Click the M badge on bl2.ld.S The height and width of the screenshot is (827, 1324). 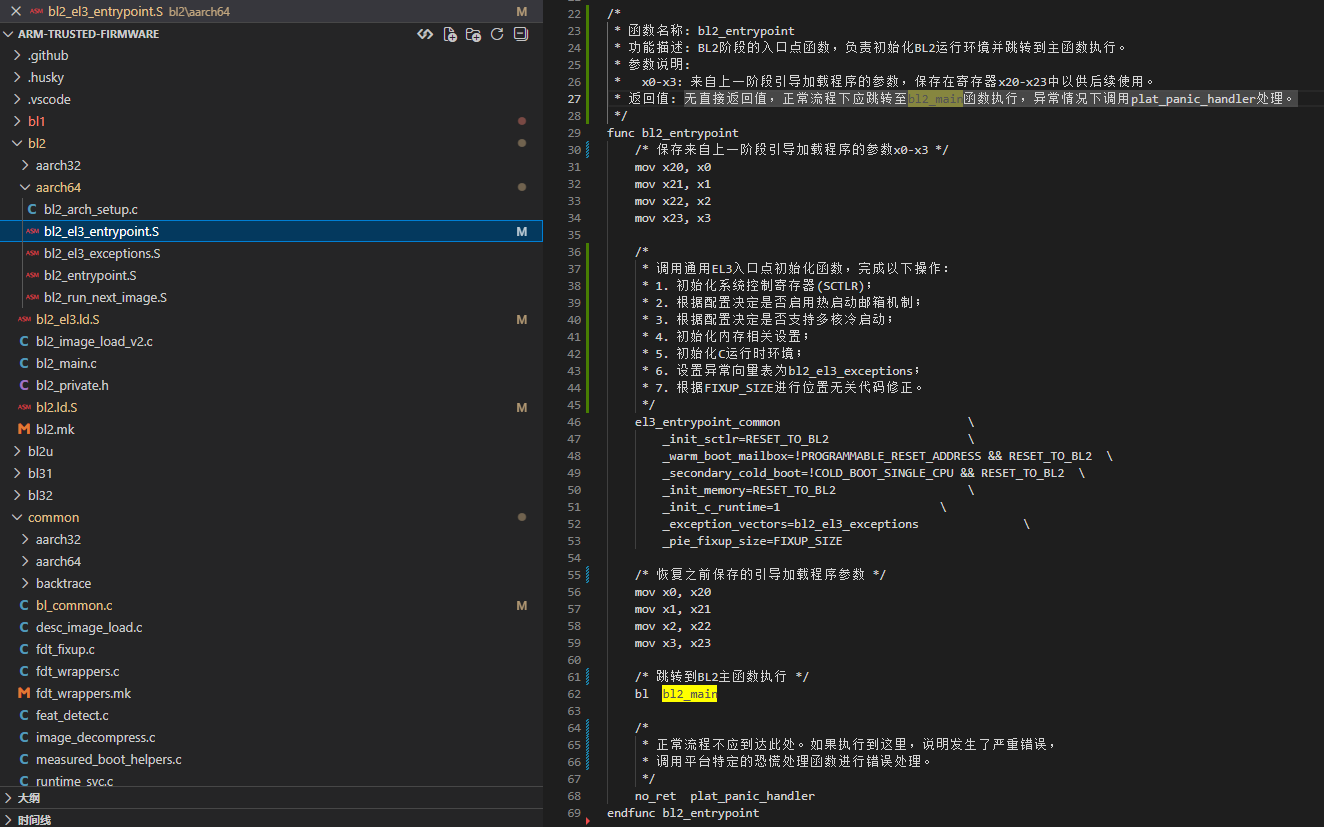coord(521,407)
